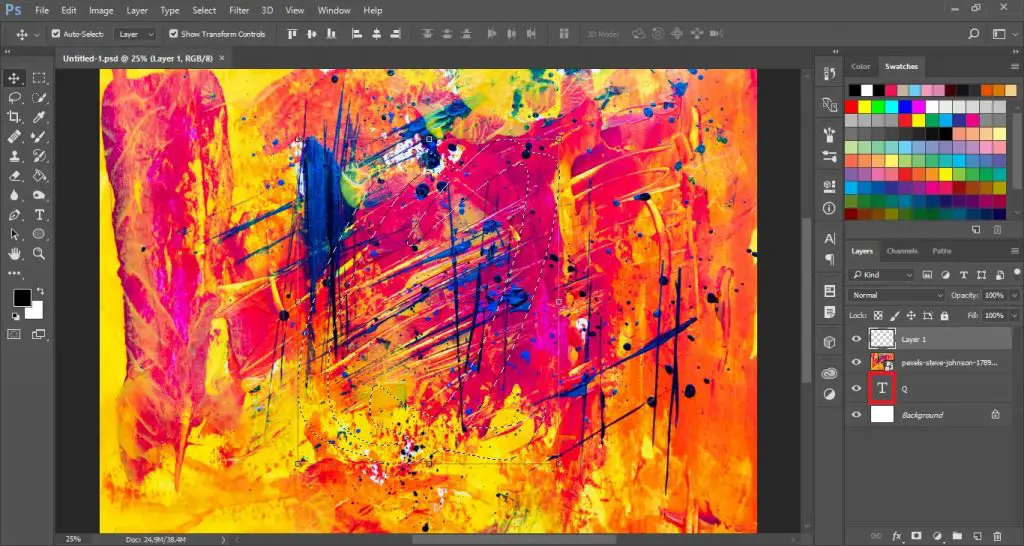
Task: Select the Rectangular Marquee tool
Action: pos(39,78)
